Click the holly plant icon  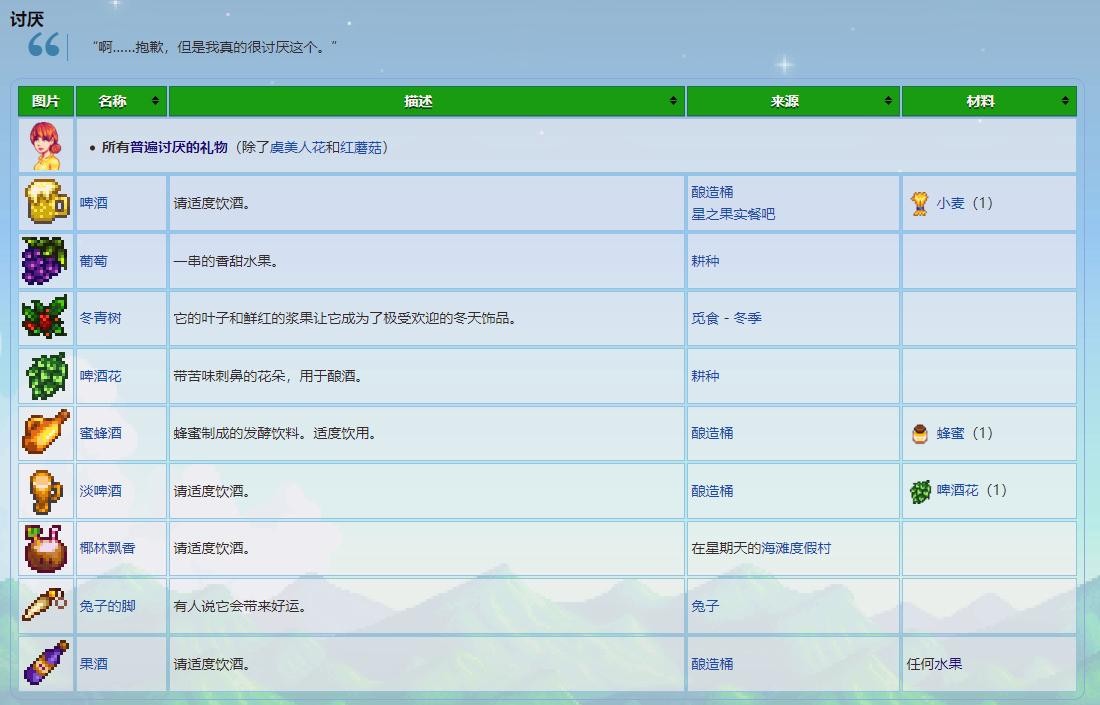click(x=45, y=318)
